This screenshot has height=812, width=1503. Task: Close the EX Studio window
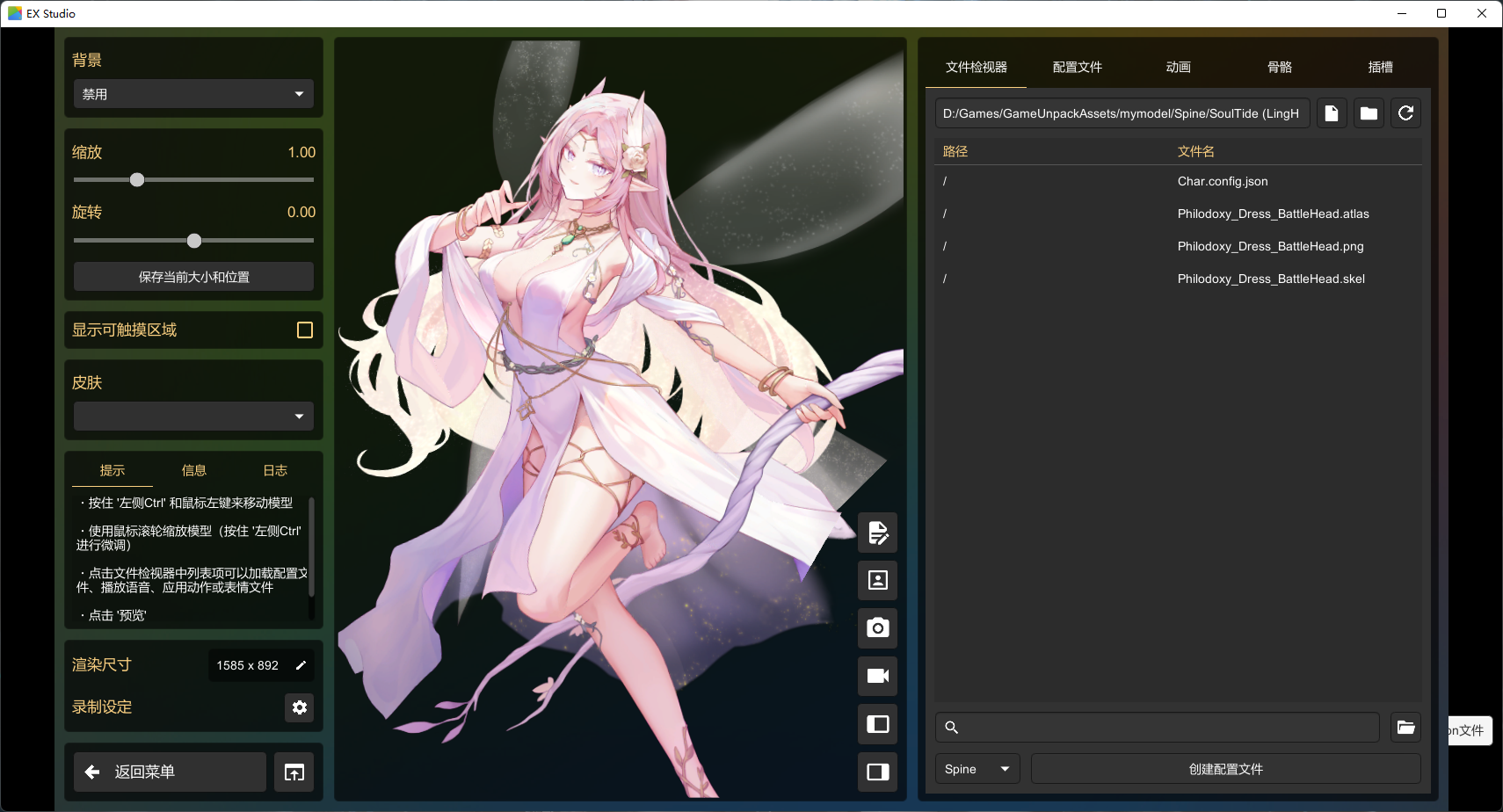coord(1482,13)
